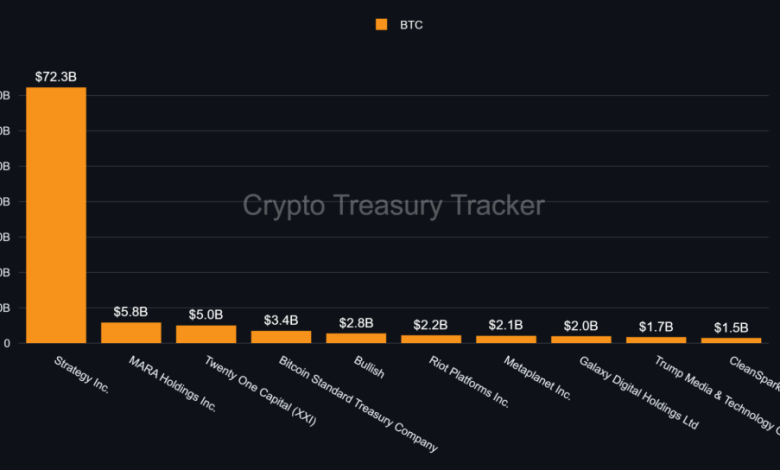The height and width of the screenshot is (470, 780).
Task: Select the Galaxy Digital Holdings Ltd bar
Action: [x=581, y=339]
